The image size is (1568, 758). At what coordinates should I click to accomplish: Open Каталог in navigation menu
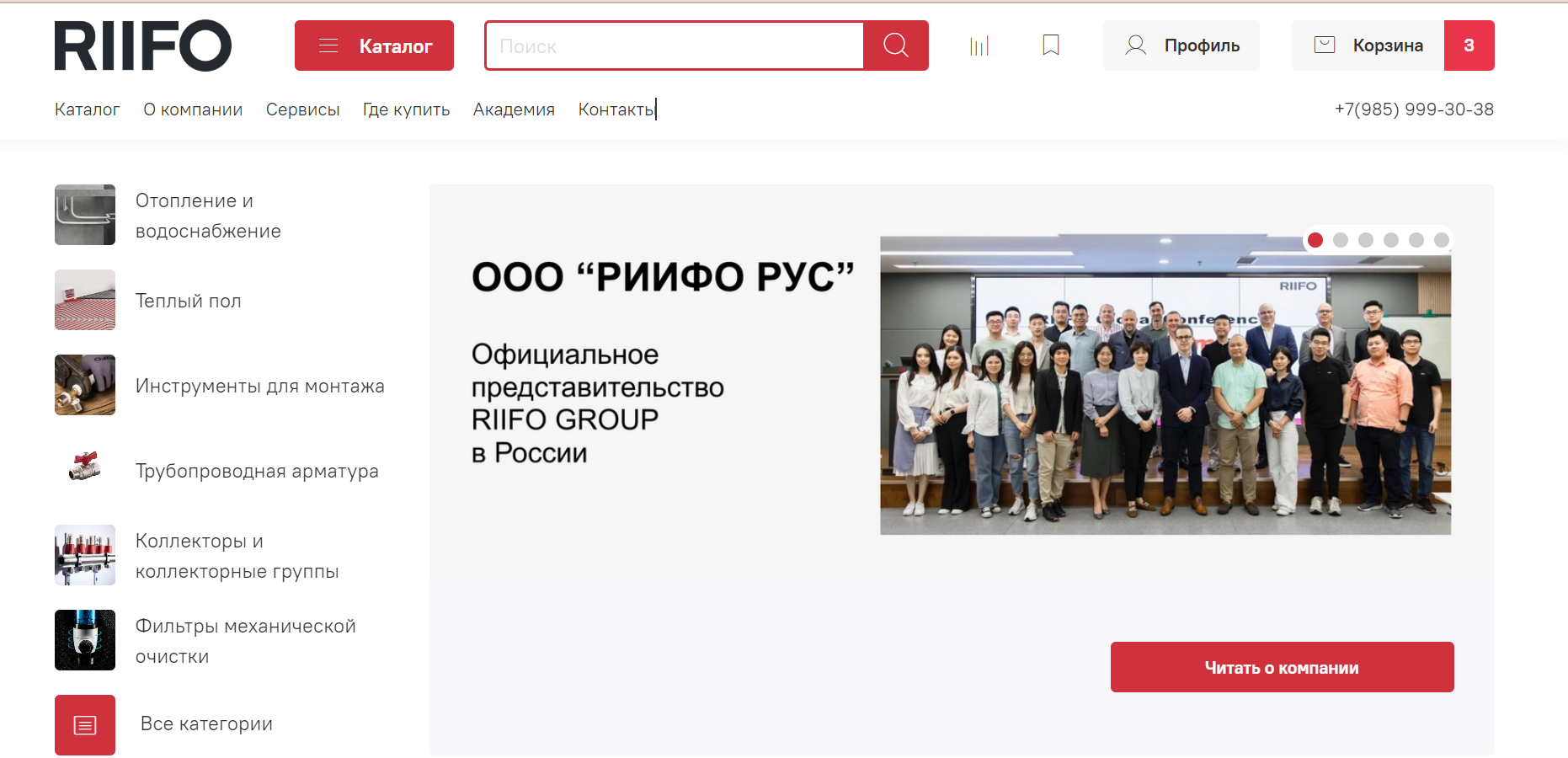pos(87,109)
